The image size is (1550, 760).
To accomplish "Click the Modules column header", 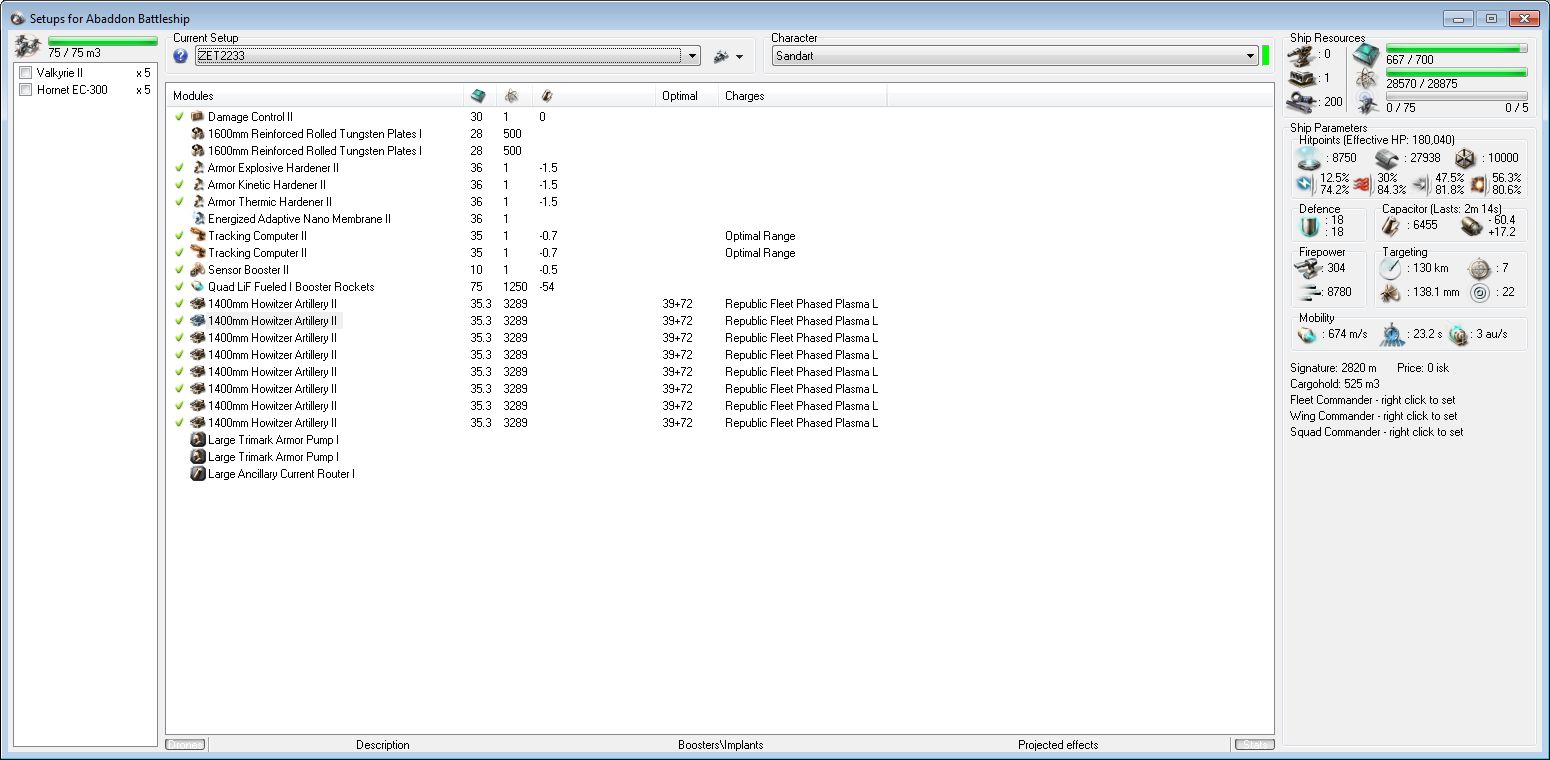I will pyautogui.click(x=193, y=96).
